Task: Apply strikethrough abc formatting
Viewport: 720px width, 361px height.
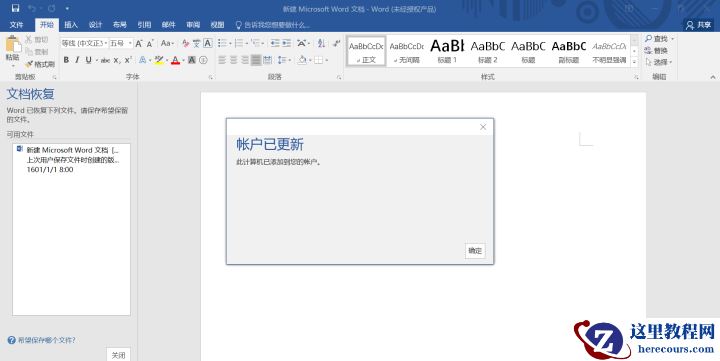Action: tap(105, 60)
